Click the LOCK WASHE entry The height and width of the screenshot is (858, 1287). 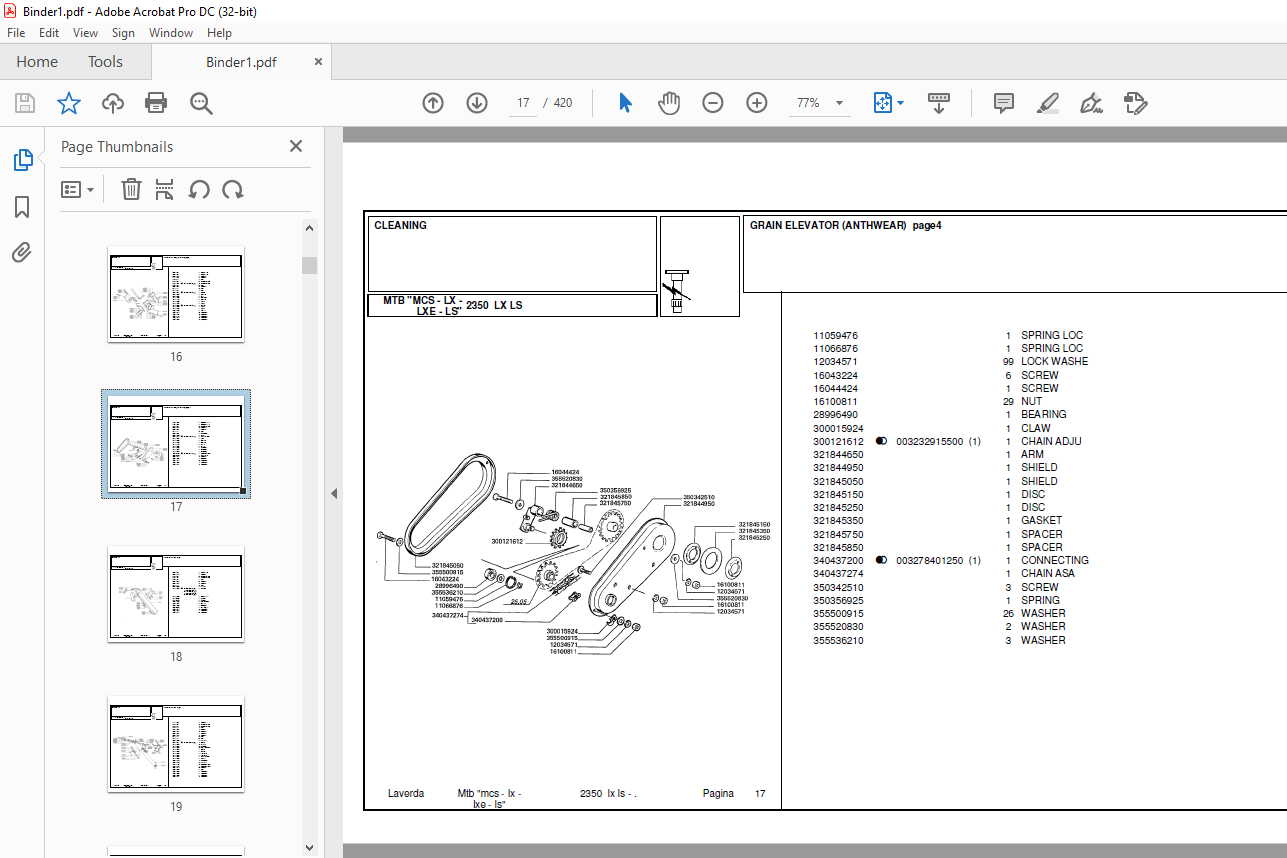(x=1054, y=361)
